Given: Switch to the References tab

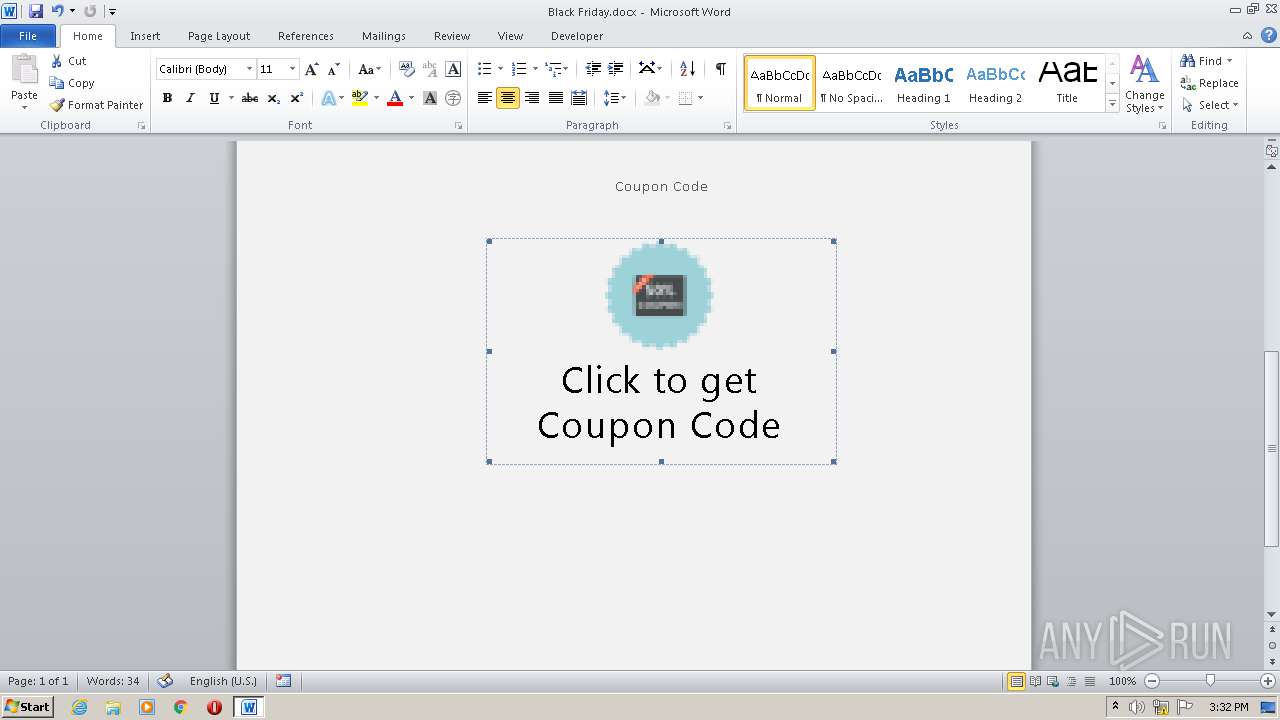Looking at the screenshot, I should click(306, 36).
